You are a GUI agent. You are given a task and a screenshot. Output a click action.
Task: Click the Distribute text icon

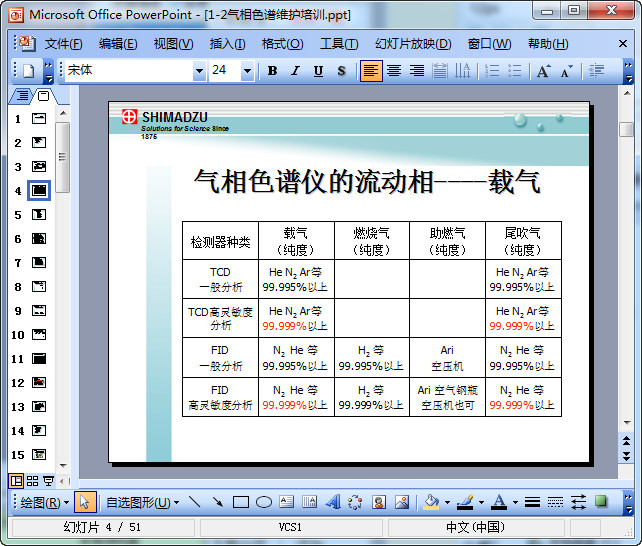point(440,71)
